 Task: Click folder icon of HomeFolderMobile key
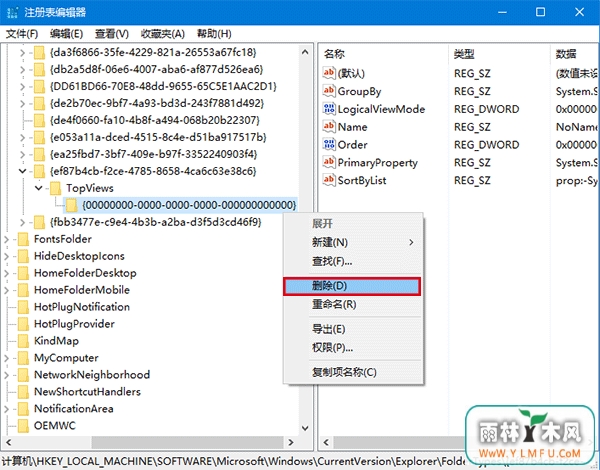coord(23,290)
